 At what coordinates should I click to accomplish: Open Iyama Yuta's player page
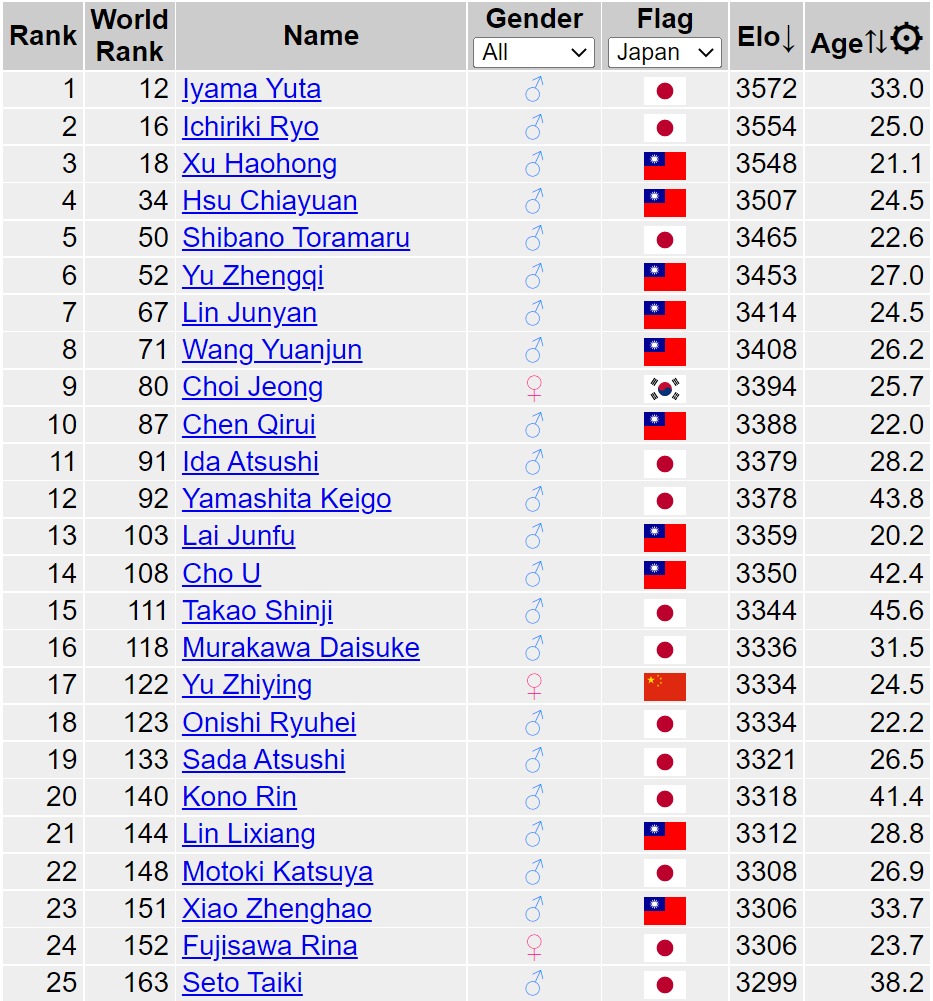251,90
